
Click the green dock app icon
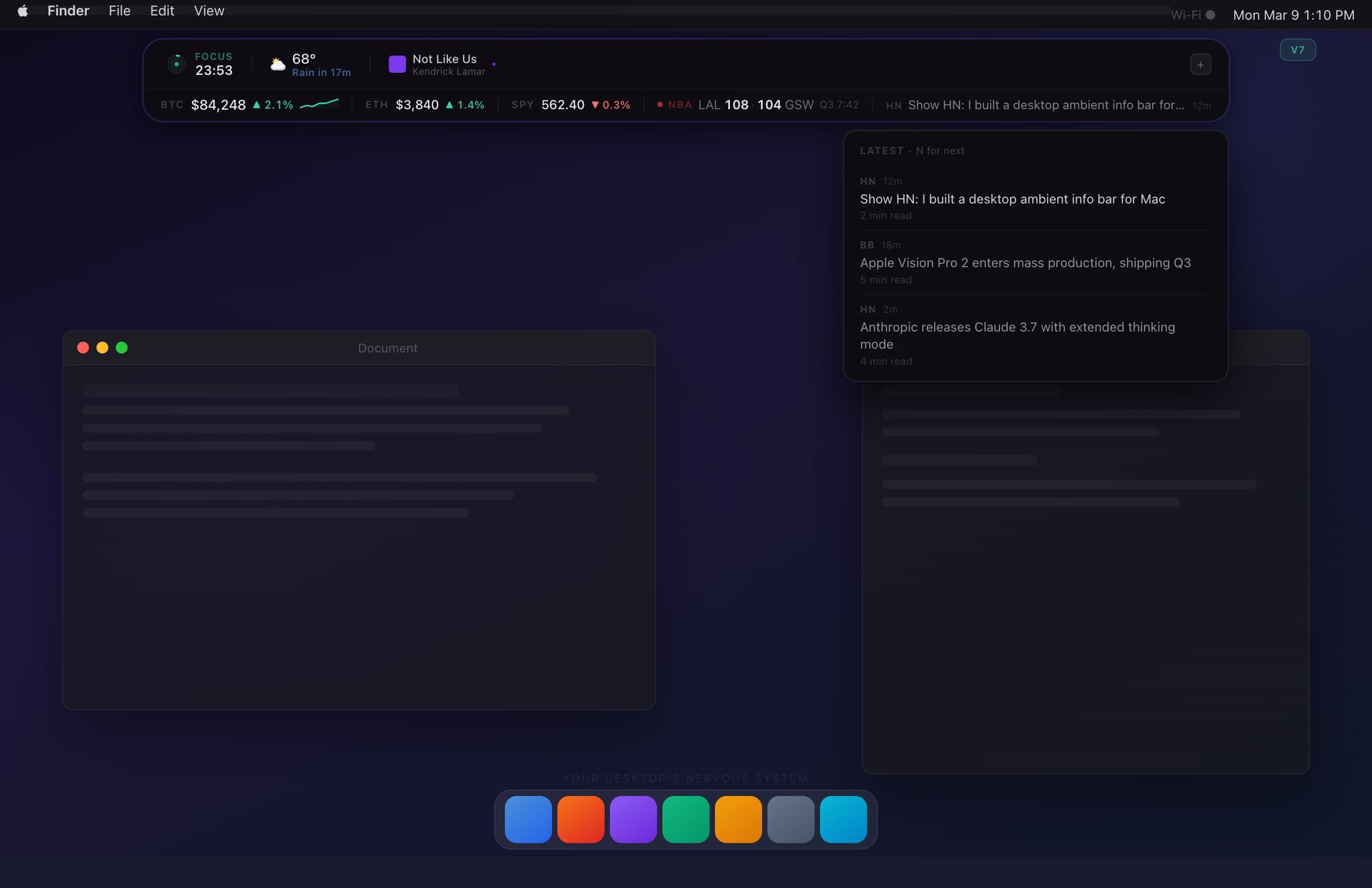coord(685,819)
